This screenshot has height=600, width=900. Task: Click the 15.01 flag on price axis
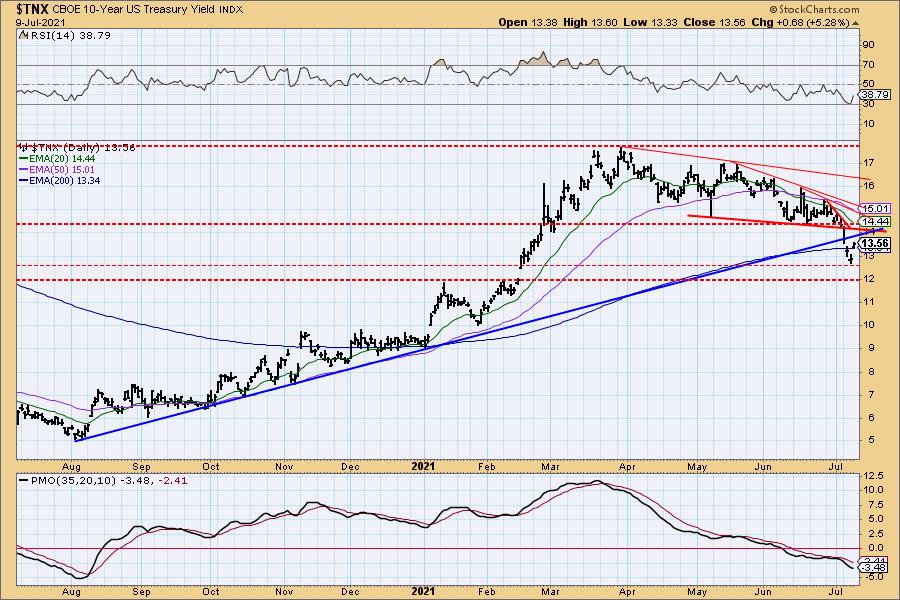(875, 208)
